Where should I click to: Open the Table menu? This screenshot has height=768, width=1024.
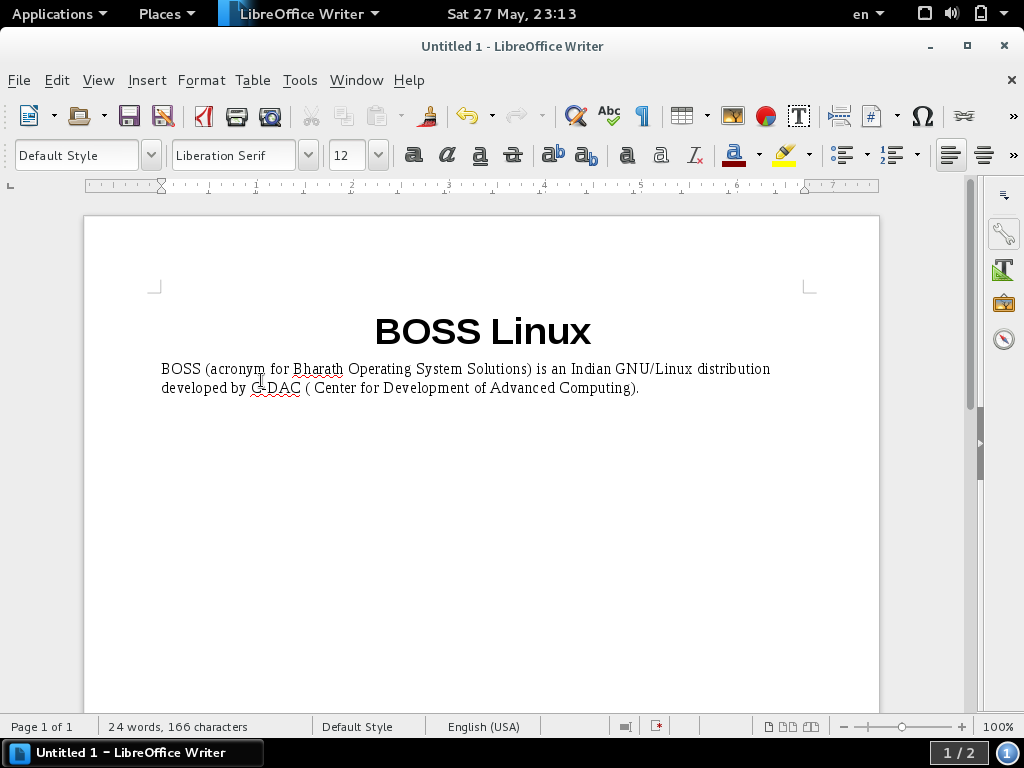click(253, 80)
